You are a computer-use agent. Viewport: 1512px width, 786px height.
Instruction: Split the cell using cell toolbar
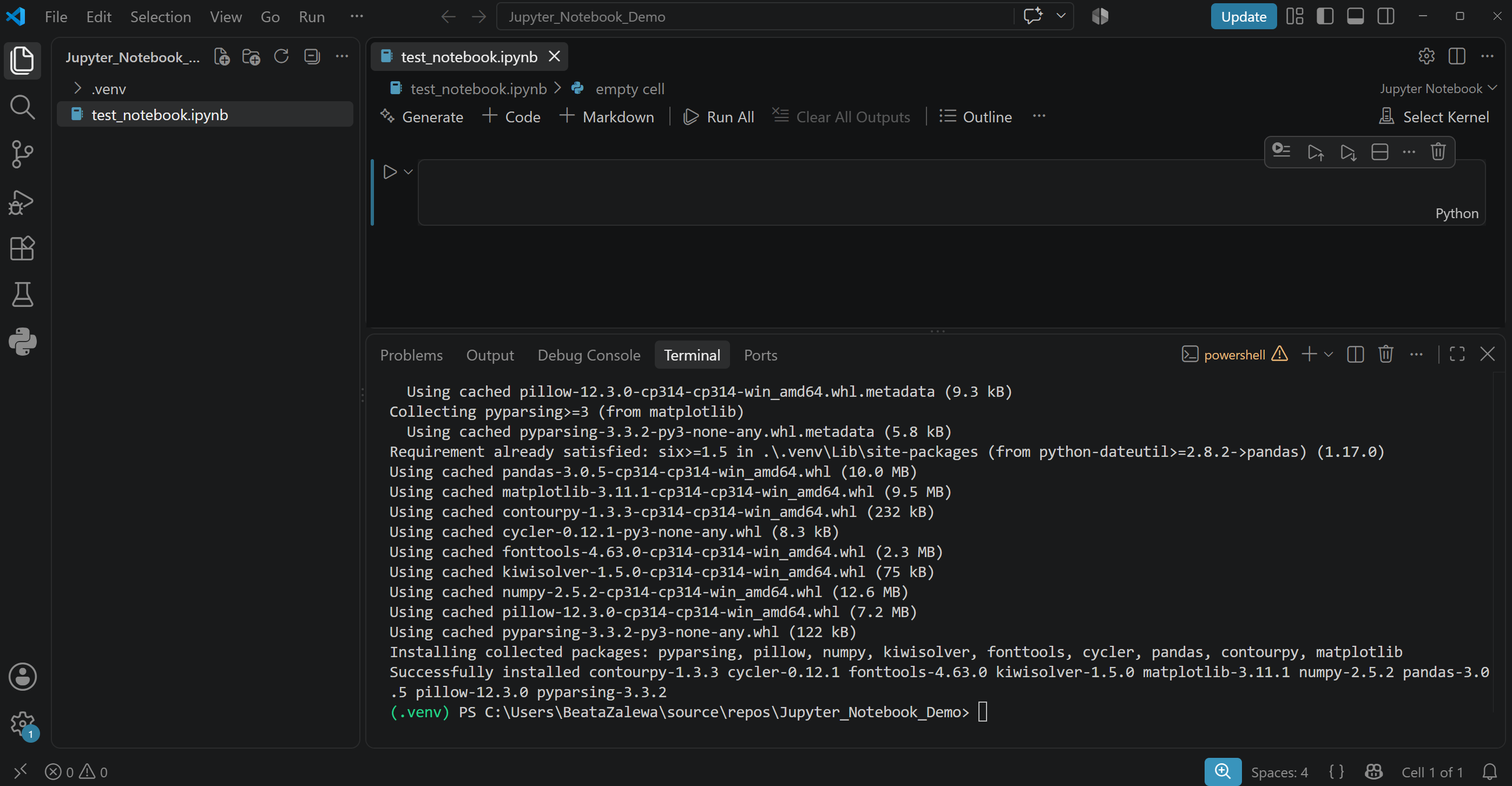[x=1379, y=152]
